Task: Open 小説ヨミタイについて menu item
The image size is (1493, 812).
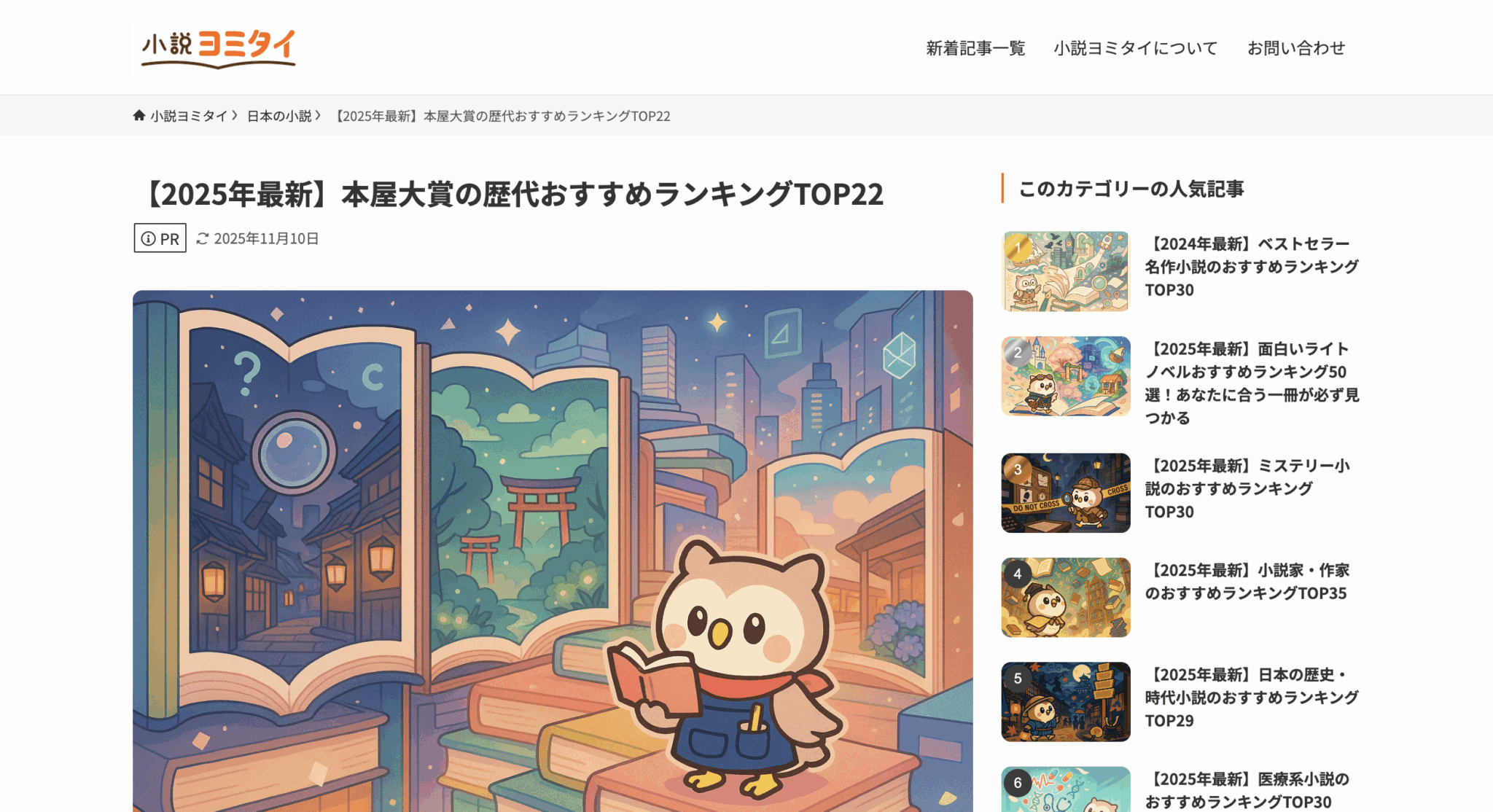Action: coord(1136,48)
